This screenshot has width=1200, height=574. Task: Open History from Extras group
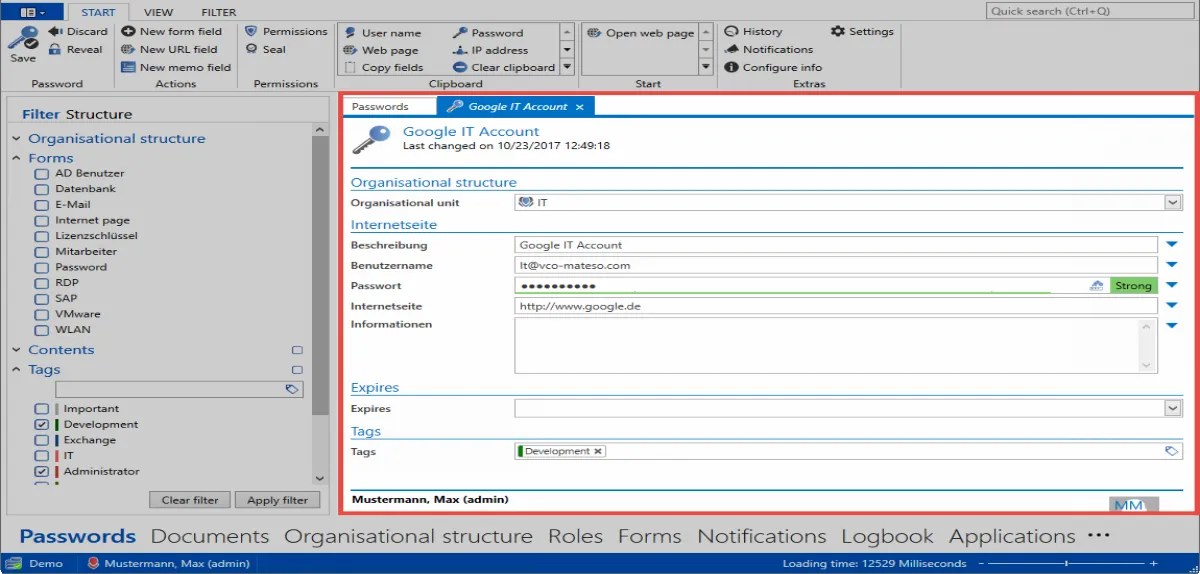point(753,31)
